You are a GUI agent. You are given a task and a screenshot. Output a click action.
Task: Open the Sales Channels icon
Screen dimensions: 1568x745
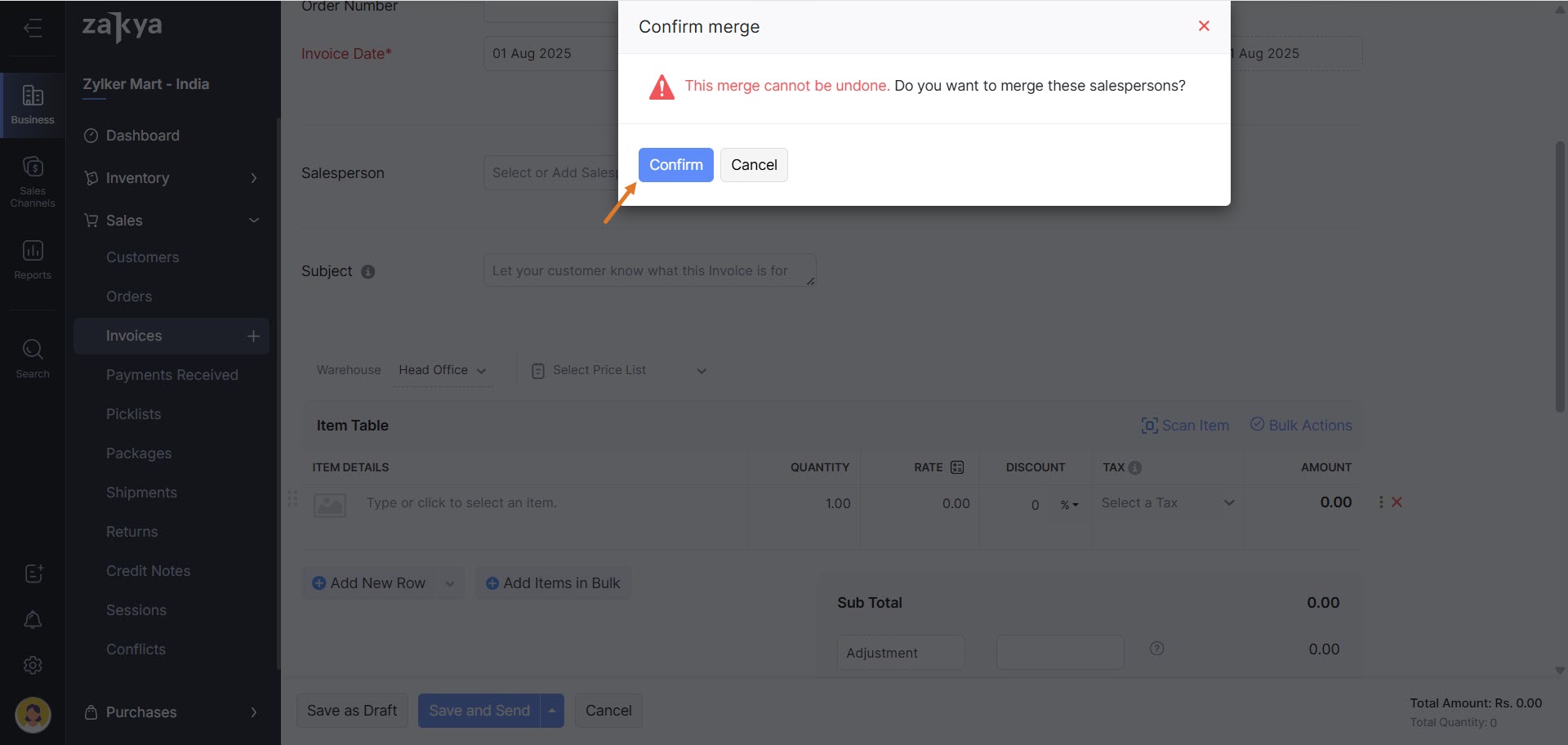coord(33,181)
